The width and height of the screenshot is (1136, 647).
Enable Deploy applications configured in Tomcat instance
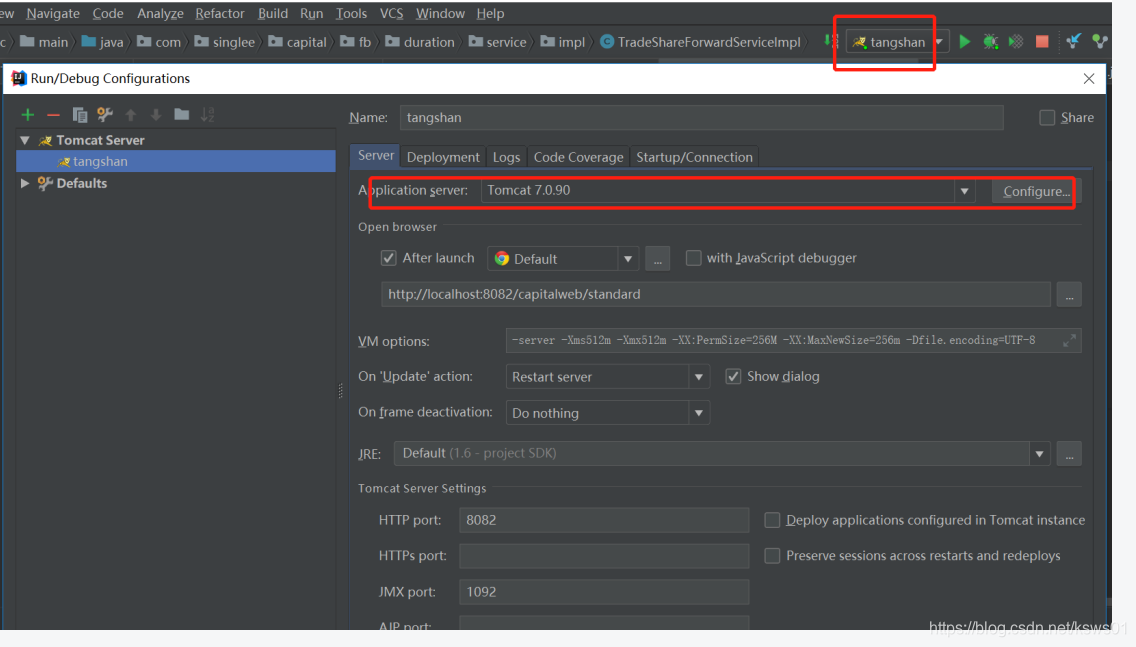point(772,520)
